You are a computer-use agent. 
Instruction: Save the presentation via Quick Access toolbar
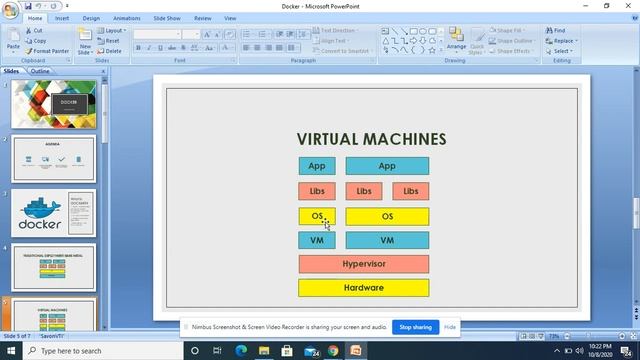tap(28, 6)
